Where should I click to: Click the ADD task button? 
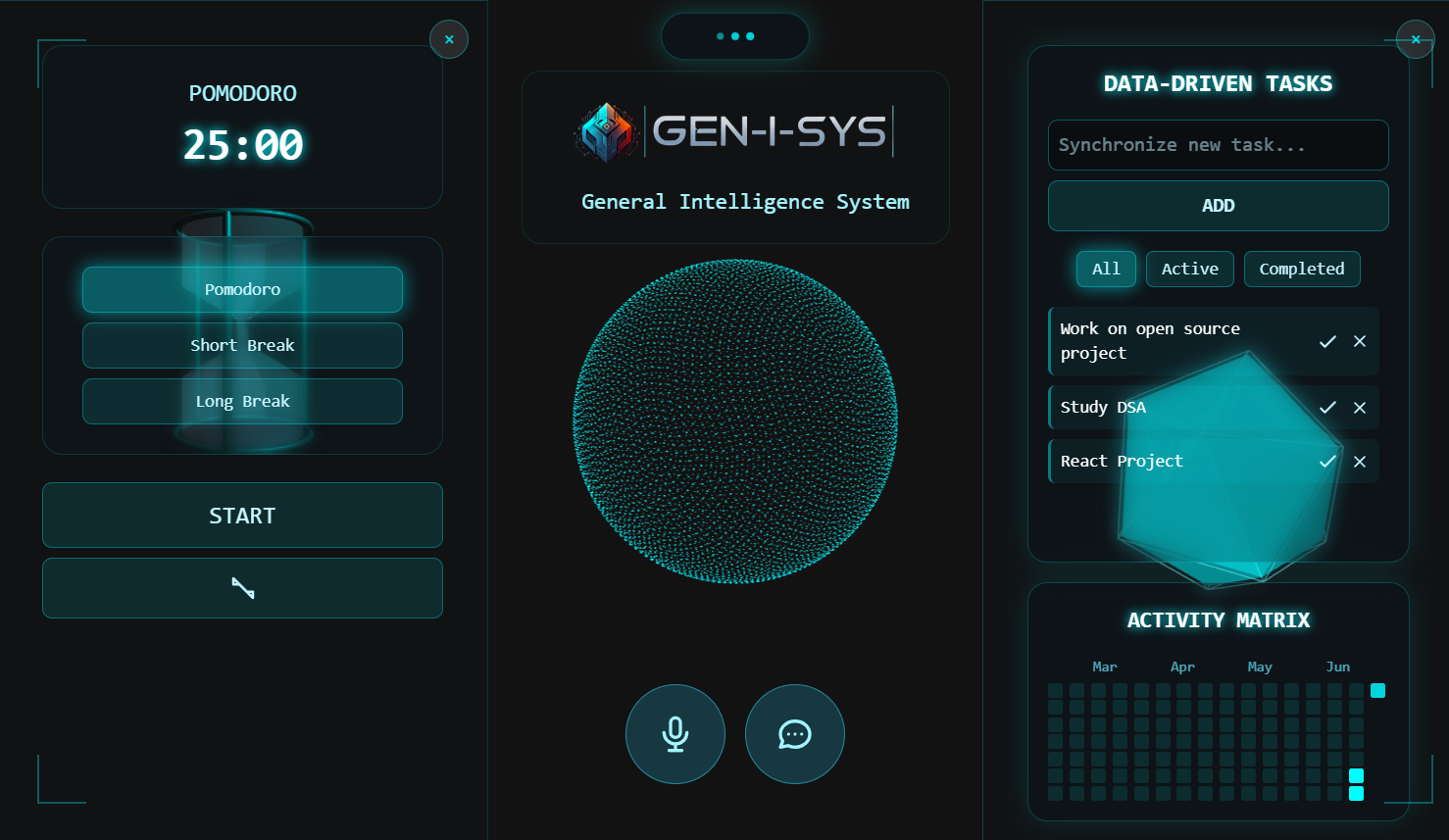pos(1218,206)
